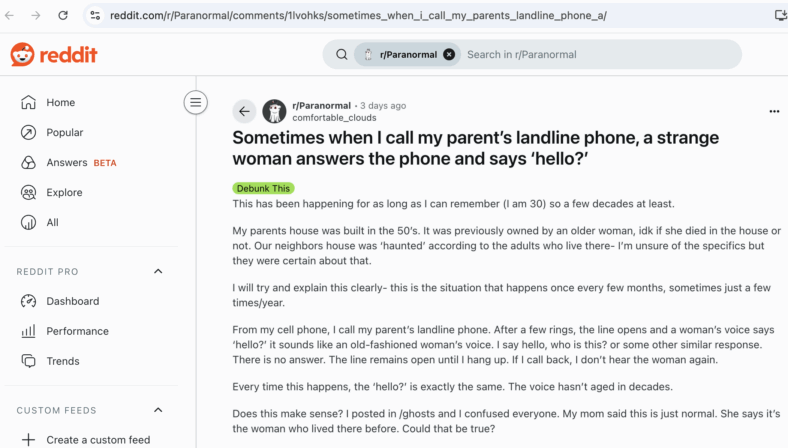The height and width of the screenshot is (448, 788).
Task: View site information icon in address bar
Action: pos(95,15)
